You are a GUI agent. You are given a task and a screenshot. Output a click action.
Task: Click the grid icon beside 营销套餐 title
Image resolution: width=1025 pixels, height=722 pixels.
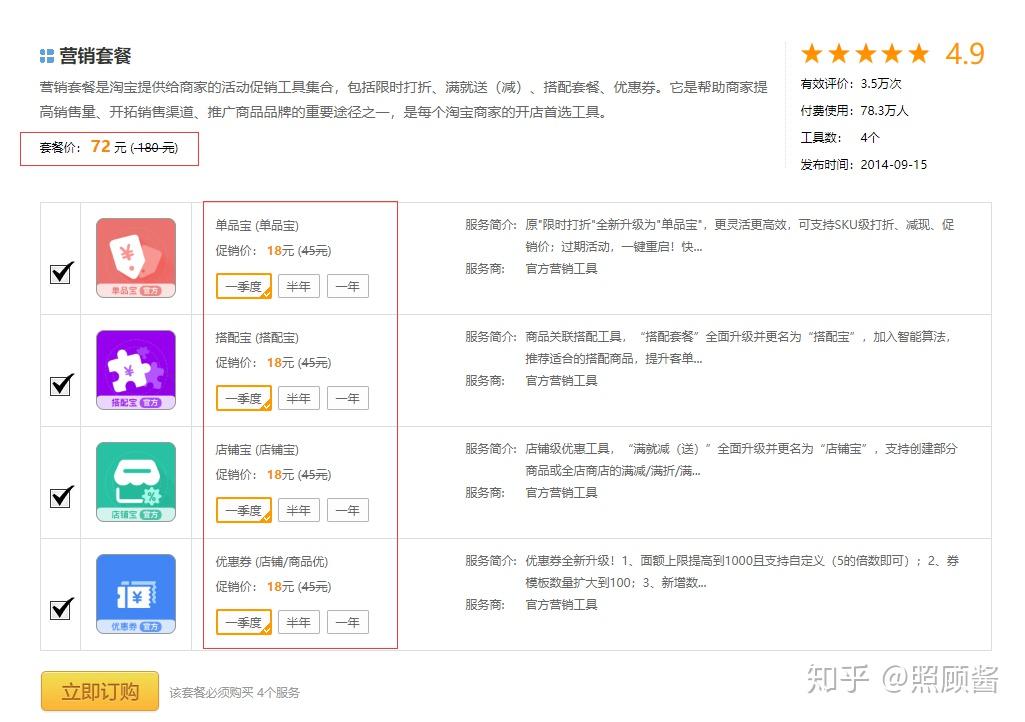point(46,56)
